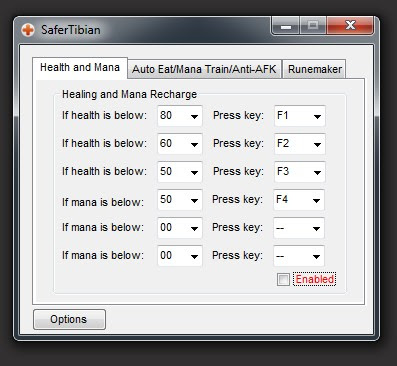The height and width of the screenshot is (366, 397).
Task: Open the first mana threshold dropdown showing 50
Action: (180, 200)
